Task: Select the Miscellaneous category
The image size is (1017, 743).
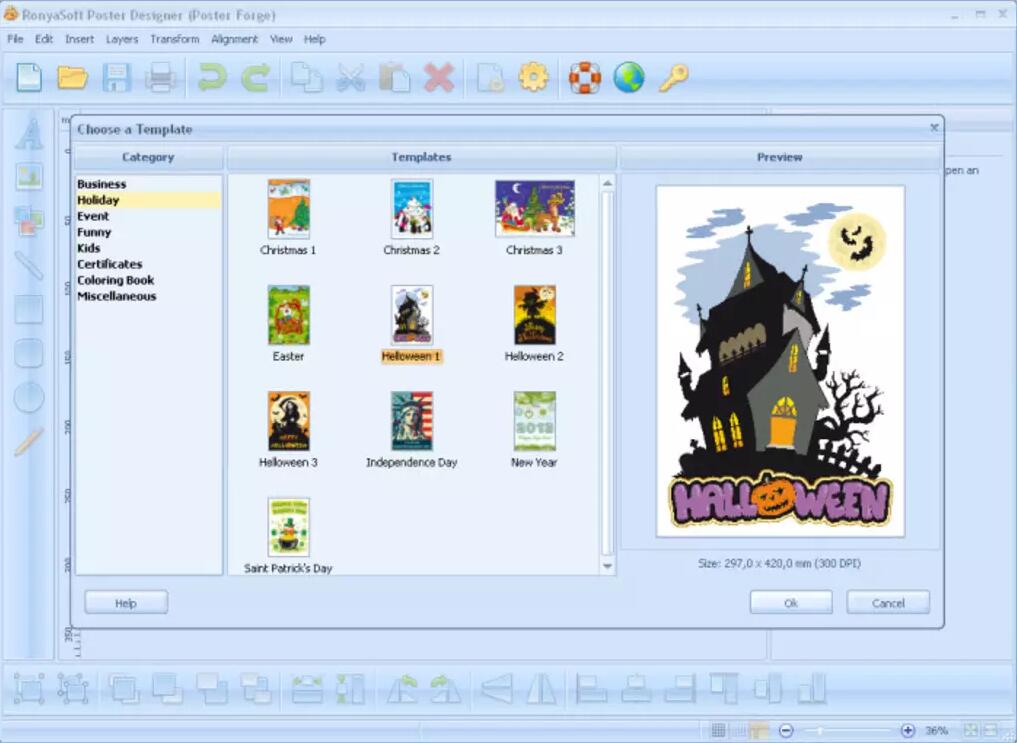Action: point(149,296)
